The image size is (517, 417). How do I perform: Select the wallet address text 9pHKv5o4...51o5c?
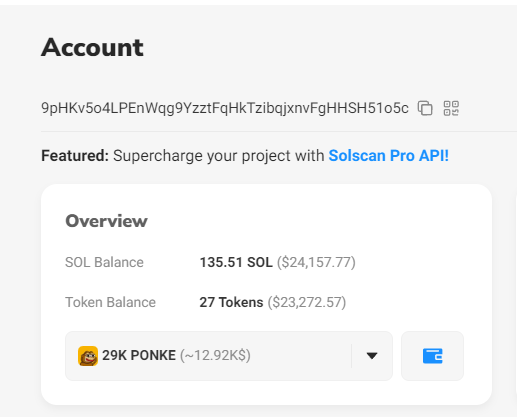225,108
